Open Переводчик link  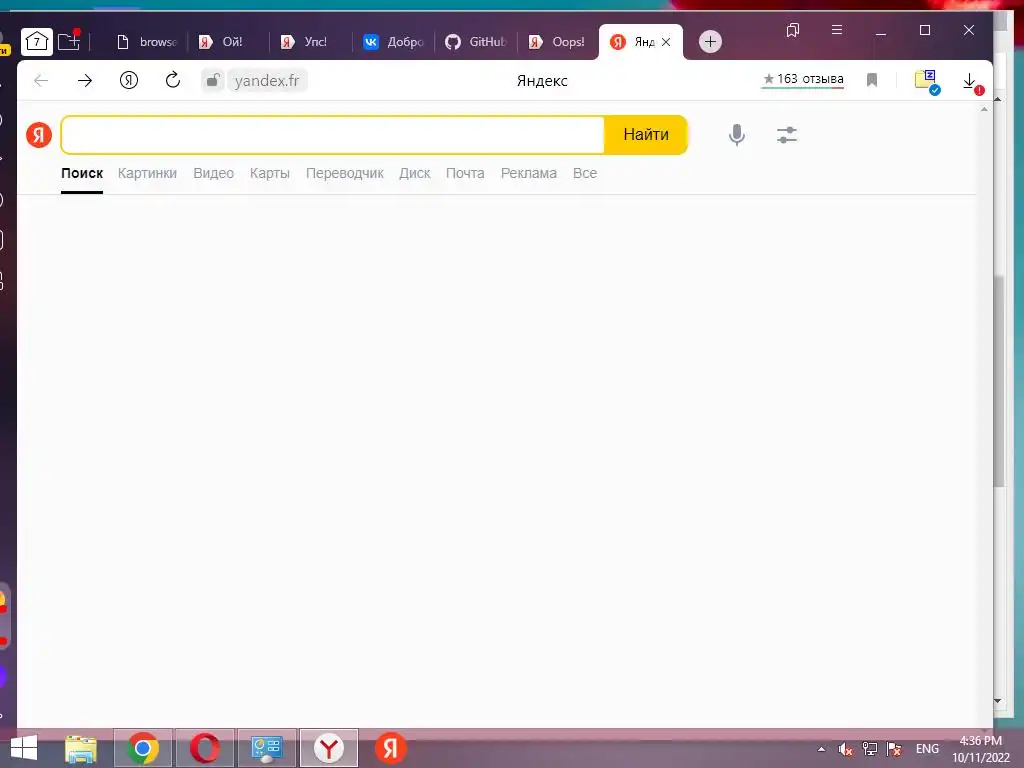pyautogui.click(x=345, y=173)
